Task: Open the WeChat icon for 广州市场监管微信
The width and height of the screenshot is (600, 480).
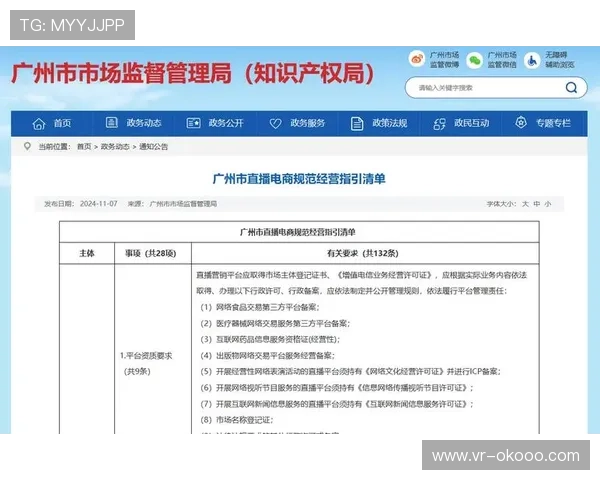Action: tap(474, 60)
